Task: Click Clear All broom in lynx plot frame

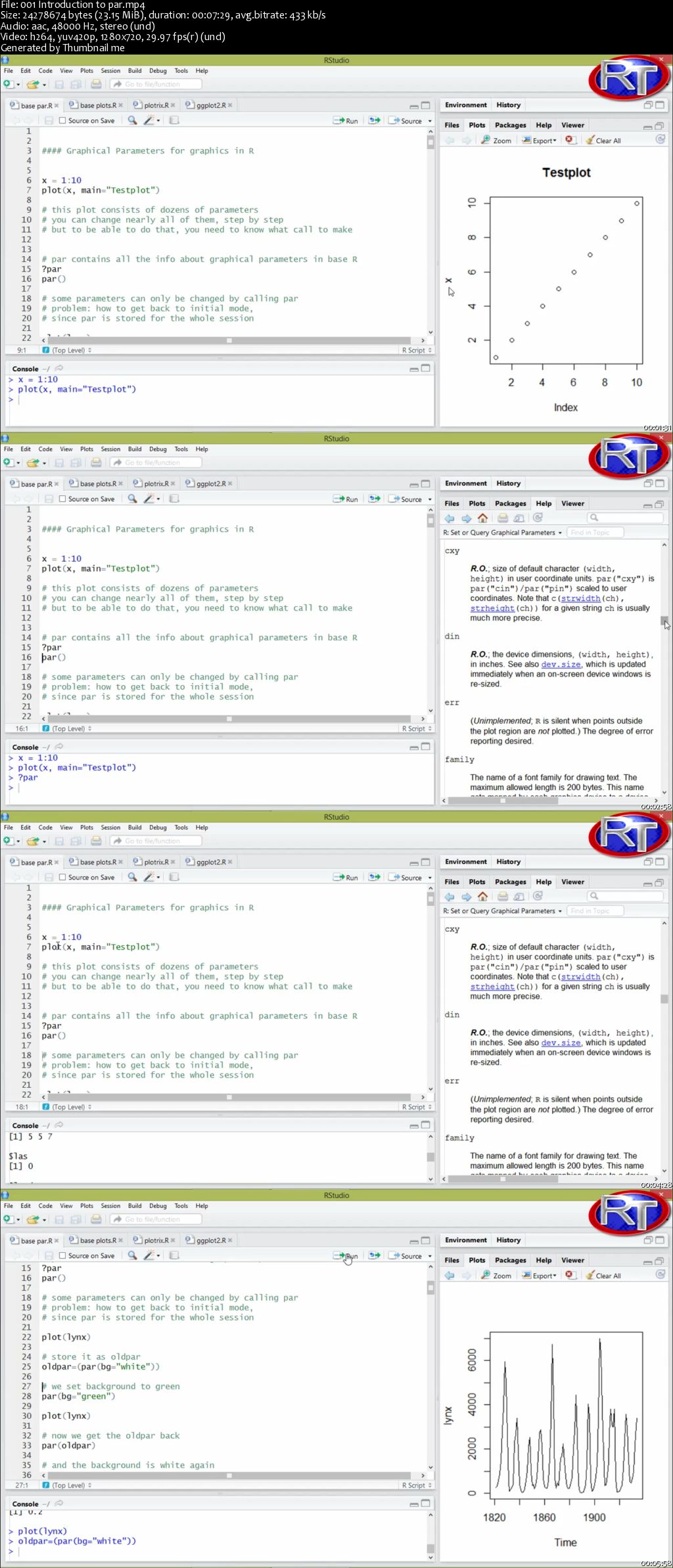Action: point(603,1275)
